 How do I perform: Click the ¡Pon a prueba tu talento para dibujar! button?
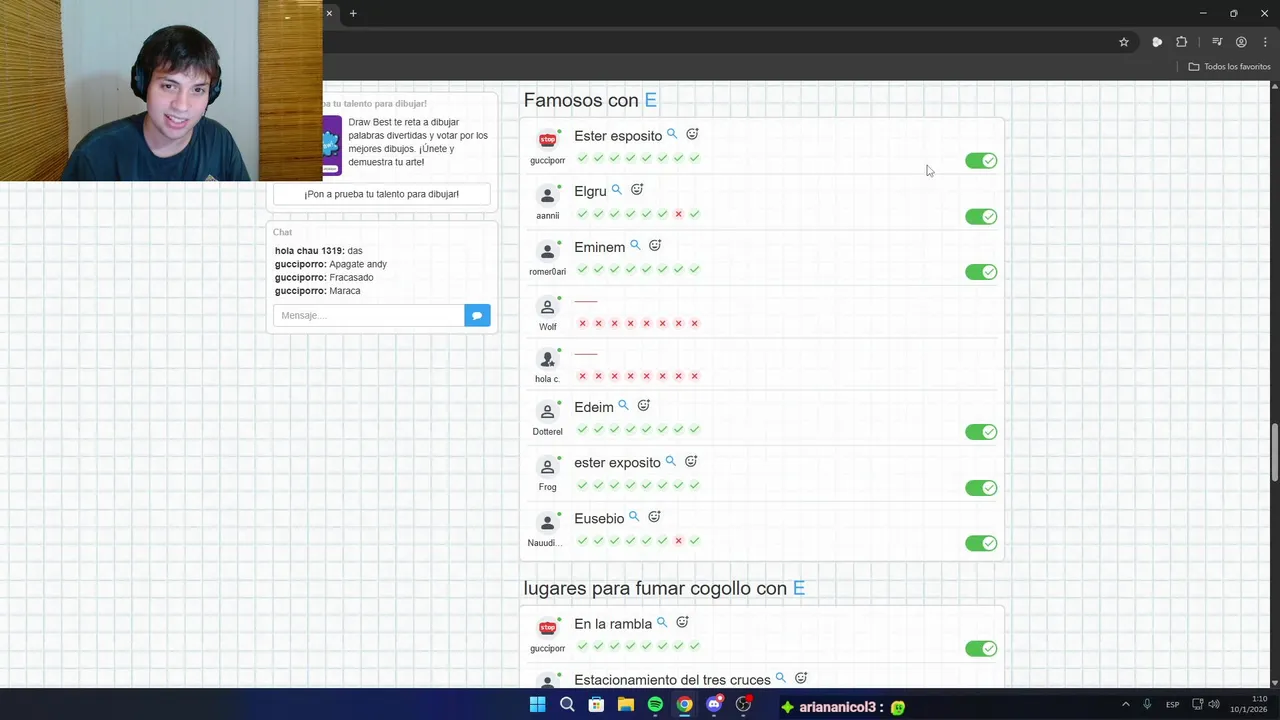coord(381,194)
